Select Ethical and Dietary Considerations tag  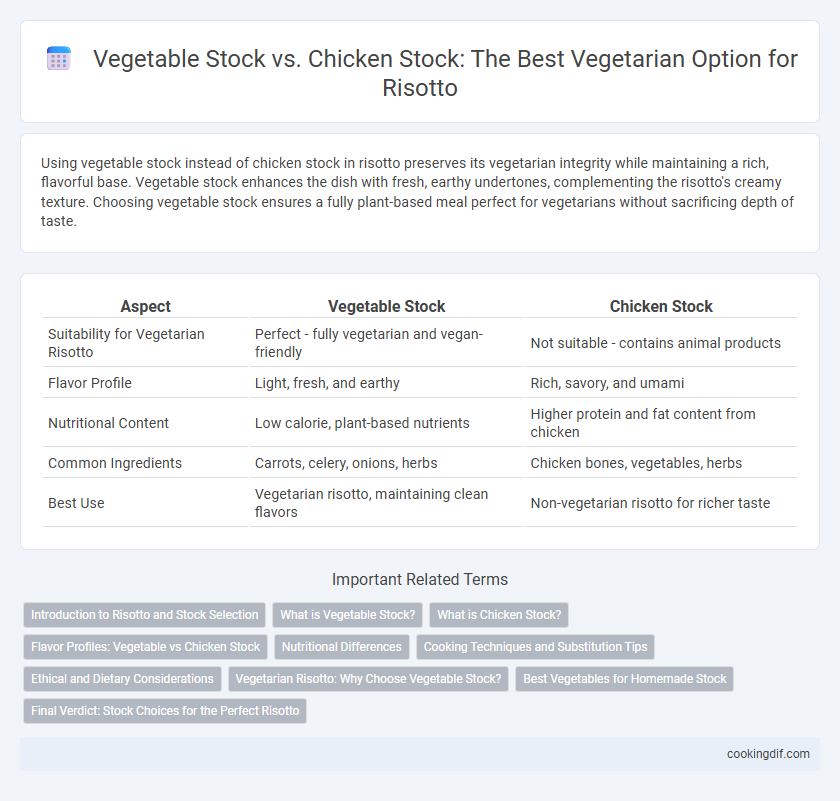122,679
